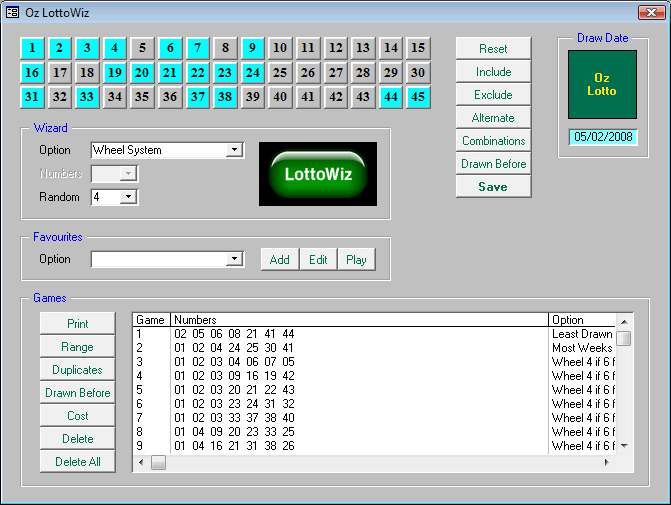Select game row 7 numbers 01 02 03 33
The width and height of the screenshot is (671, 505).
(235, 418)
